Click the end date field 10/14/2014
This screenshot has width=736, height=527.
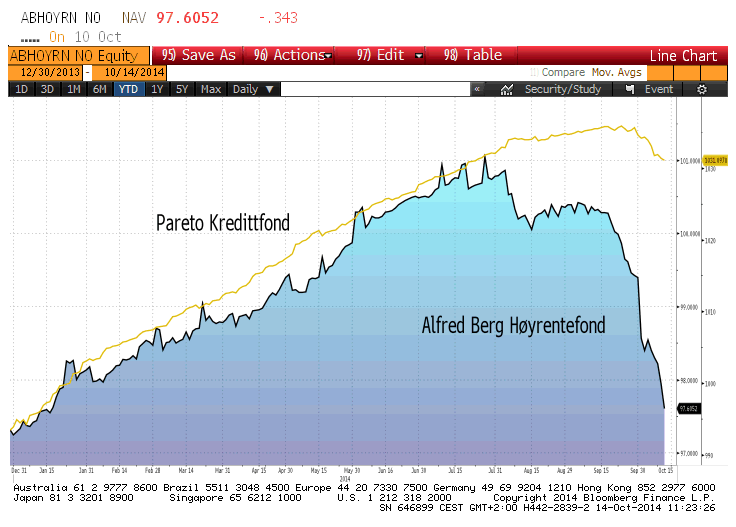pyautogui.click(x=129, y=72)
